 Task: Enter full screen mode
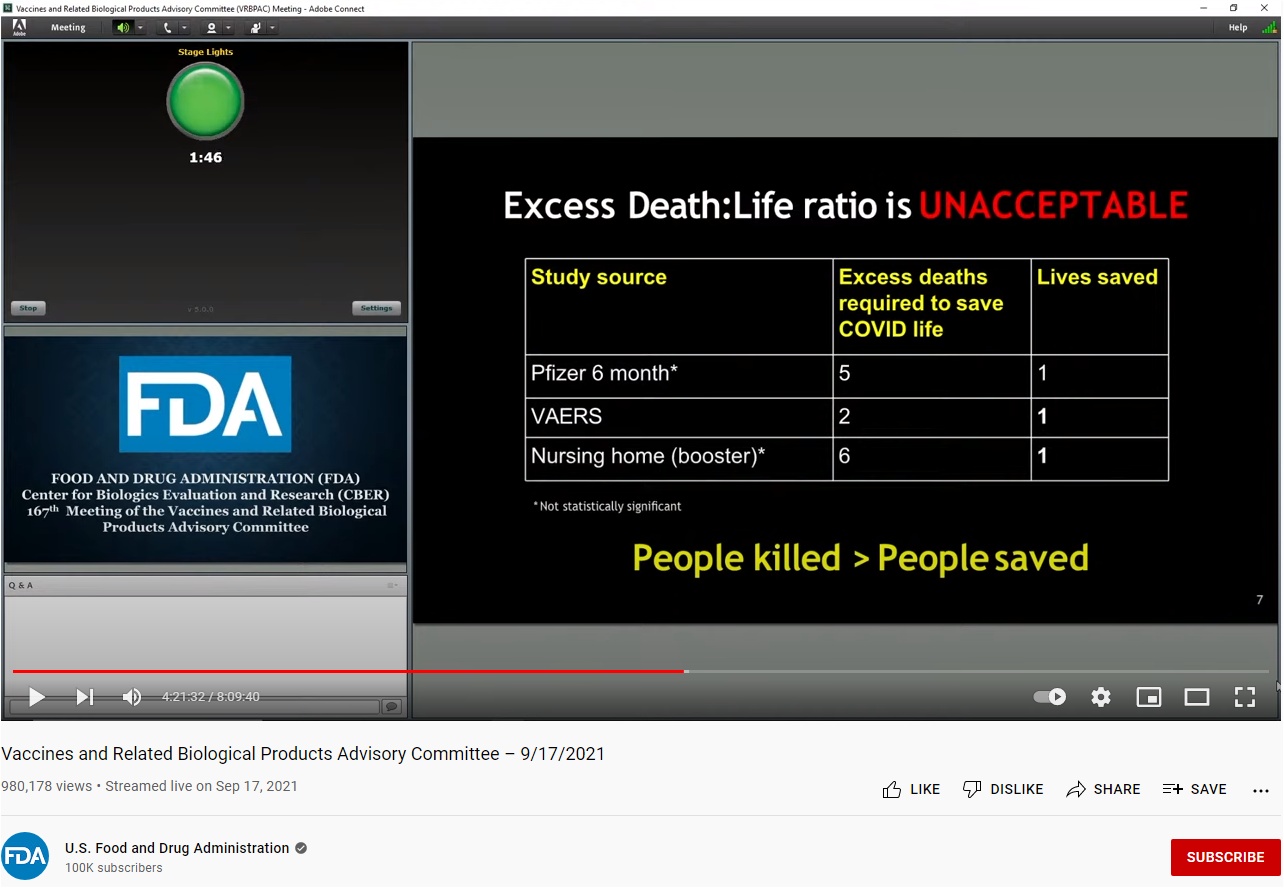coord(1245,697)
